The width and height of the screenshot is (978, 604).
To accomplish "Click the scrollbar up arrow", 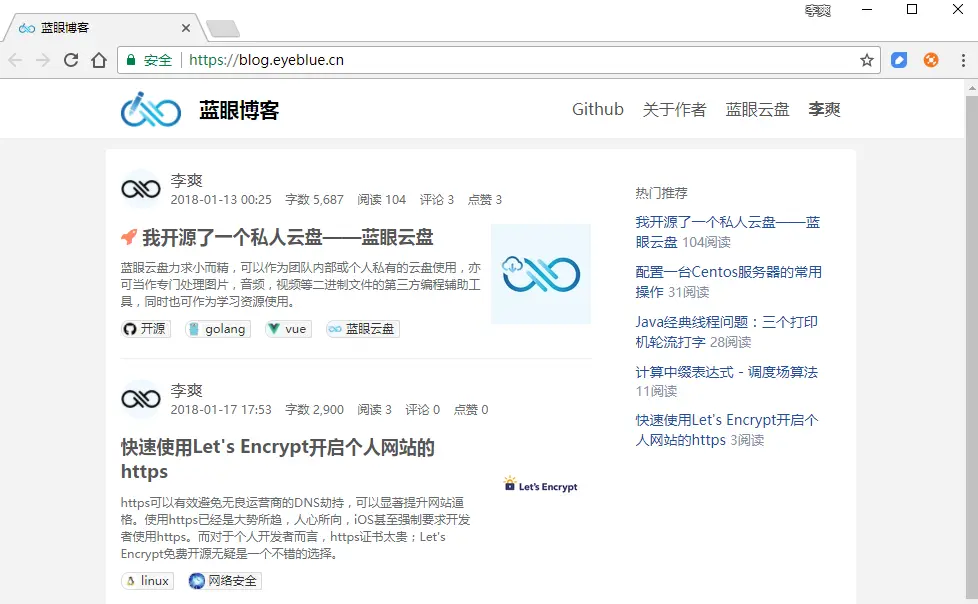I will click(972, 89).
